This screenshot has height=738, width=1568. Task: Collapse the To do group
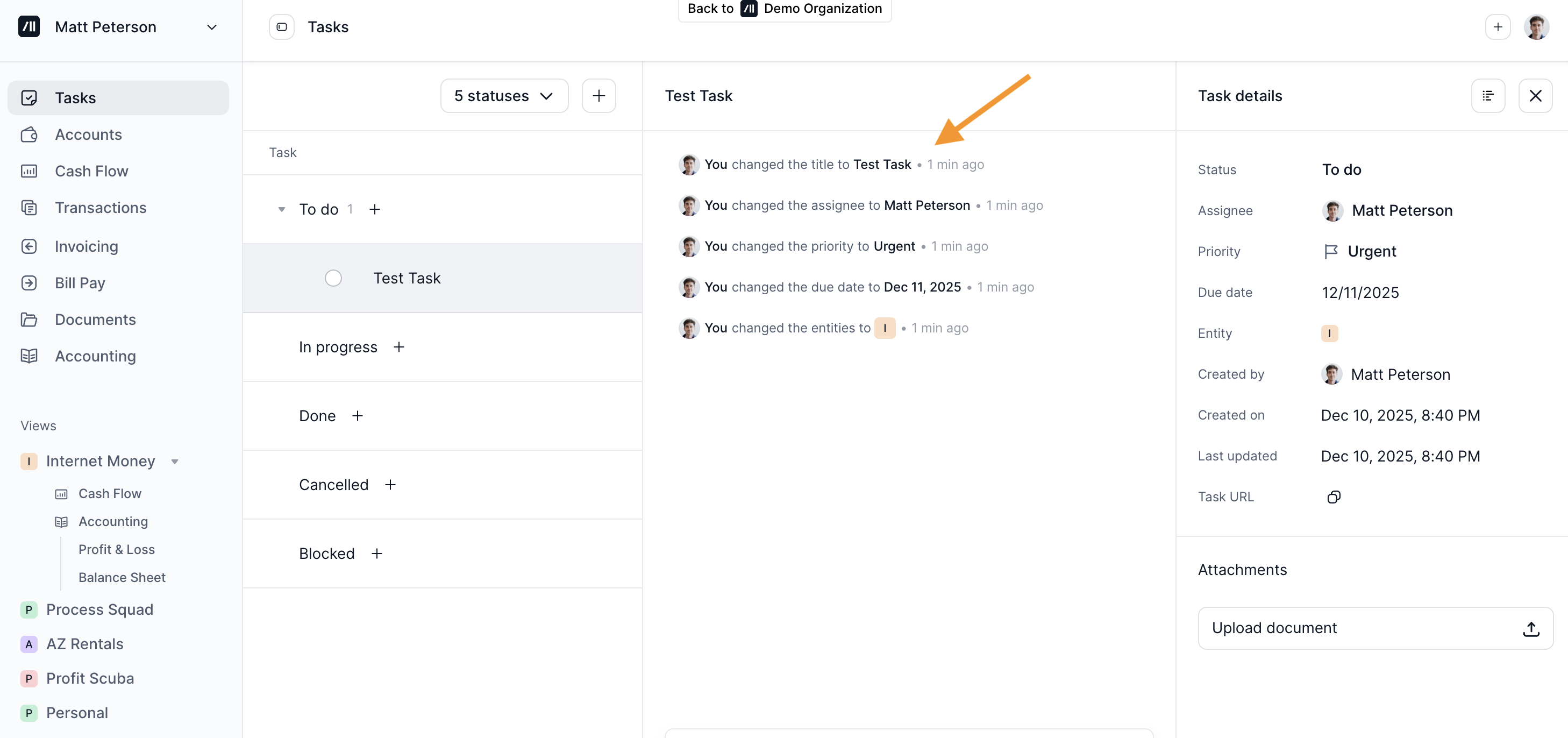coord(281,209)
